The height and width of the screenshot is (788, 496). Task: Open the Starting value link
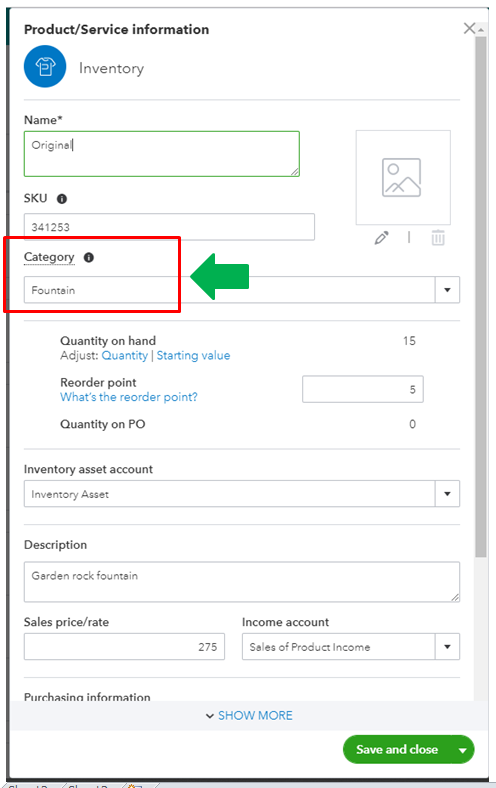(193, 356)
